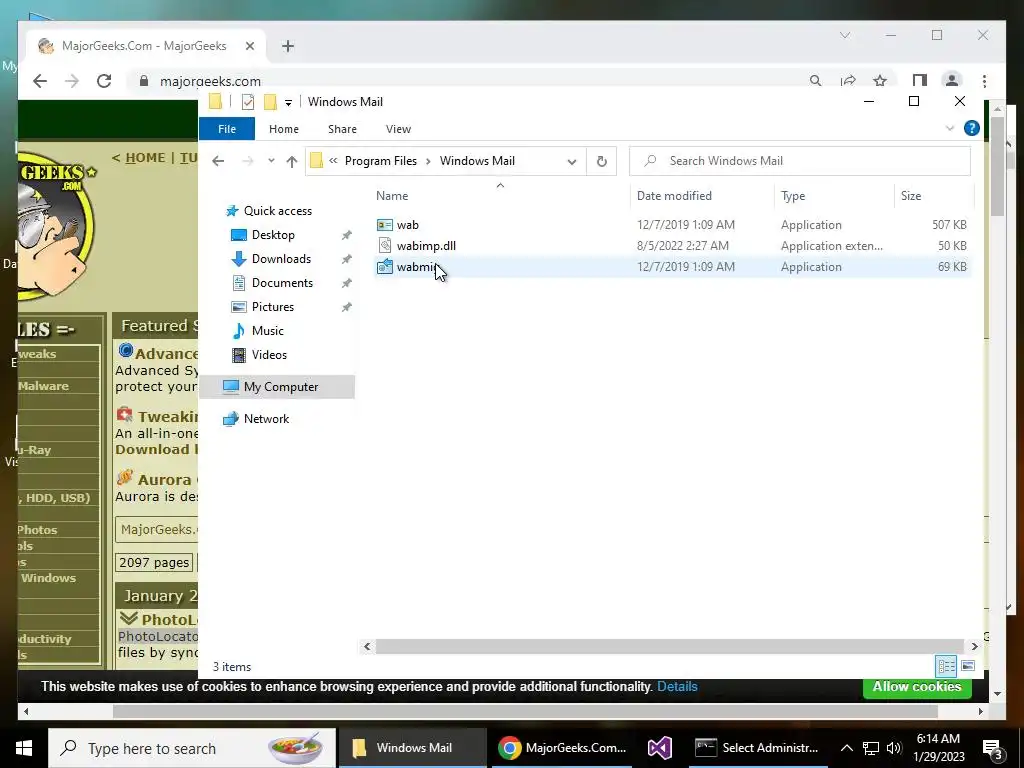
Task: Switch to MajorGeeks.Com Chrome taskbar button
Action: (x=561, y=748)
